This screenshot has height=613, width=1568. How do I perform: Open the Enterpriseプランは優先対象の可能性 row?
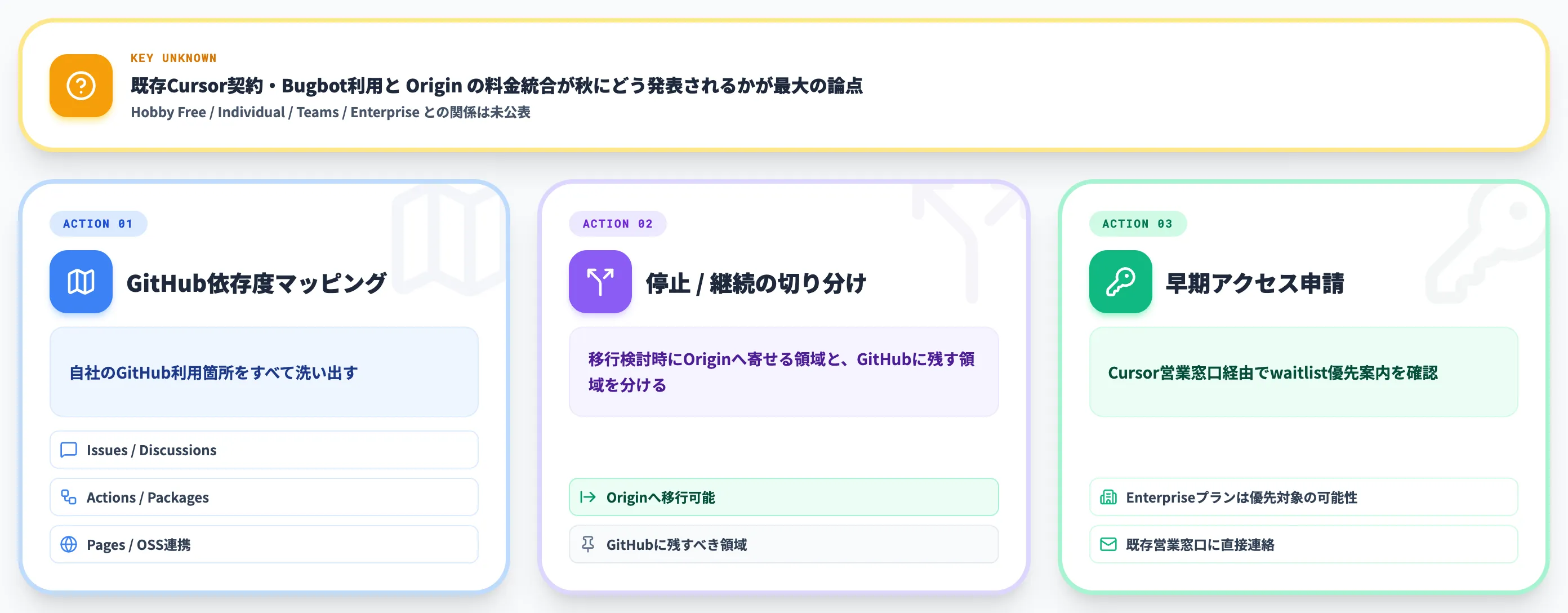tap(1303, 497)
